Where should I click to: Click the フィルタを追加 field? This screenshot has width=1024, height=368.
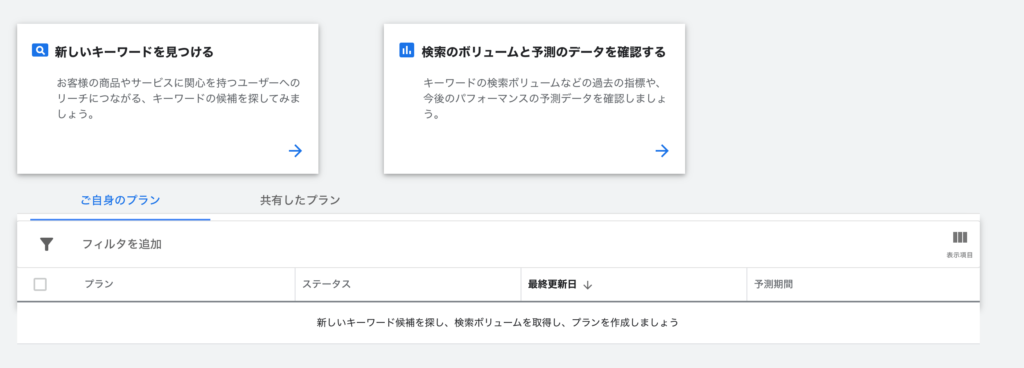[x=121, y=244]
